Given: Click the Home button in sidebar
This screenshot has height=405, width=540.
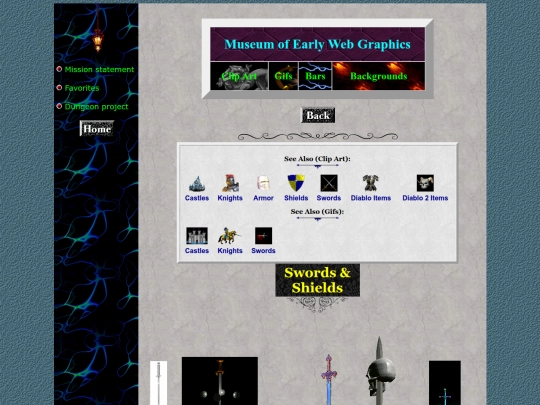Looking at the screenshot, I should click(x=97, y=128).
